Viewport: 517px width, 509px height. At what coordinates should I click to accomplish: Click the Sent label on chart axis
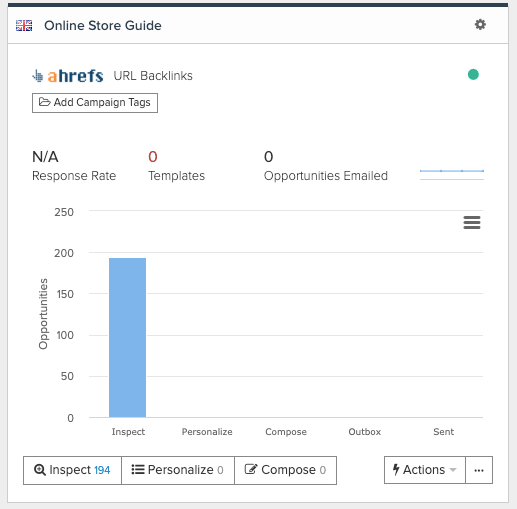coord(443,432)
